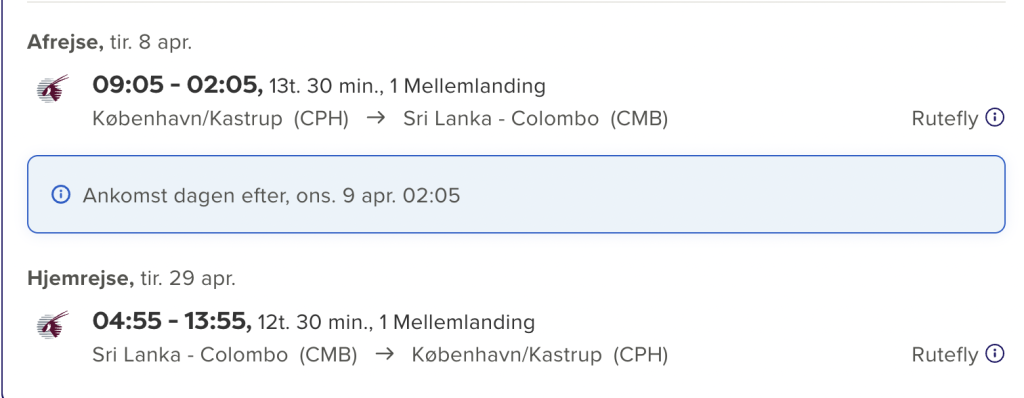Open info icon beside return Rutefly label
The height and width of the screenshot is (398, 1024).
click(994, 354)
